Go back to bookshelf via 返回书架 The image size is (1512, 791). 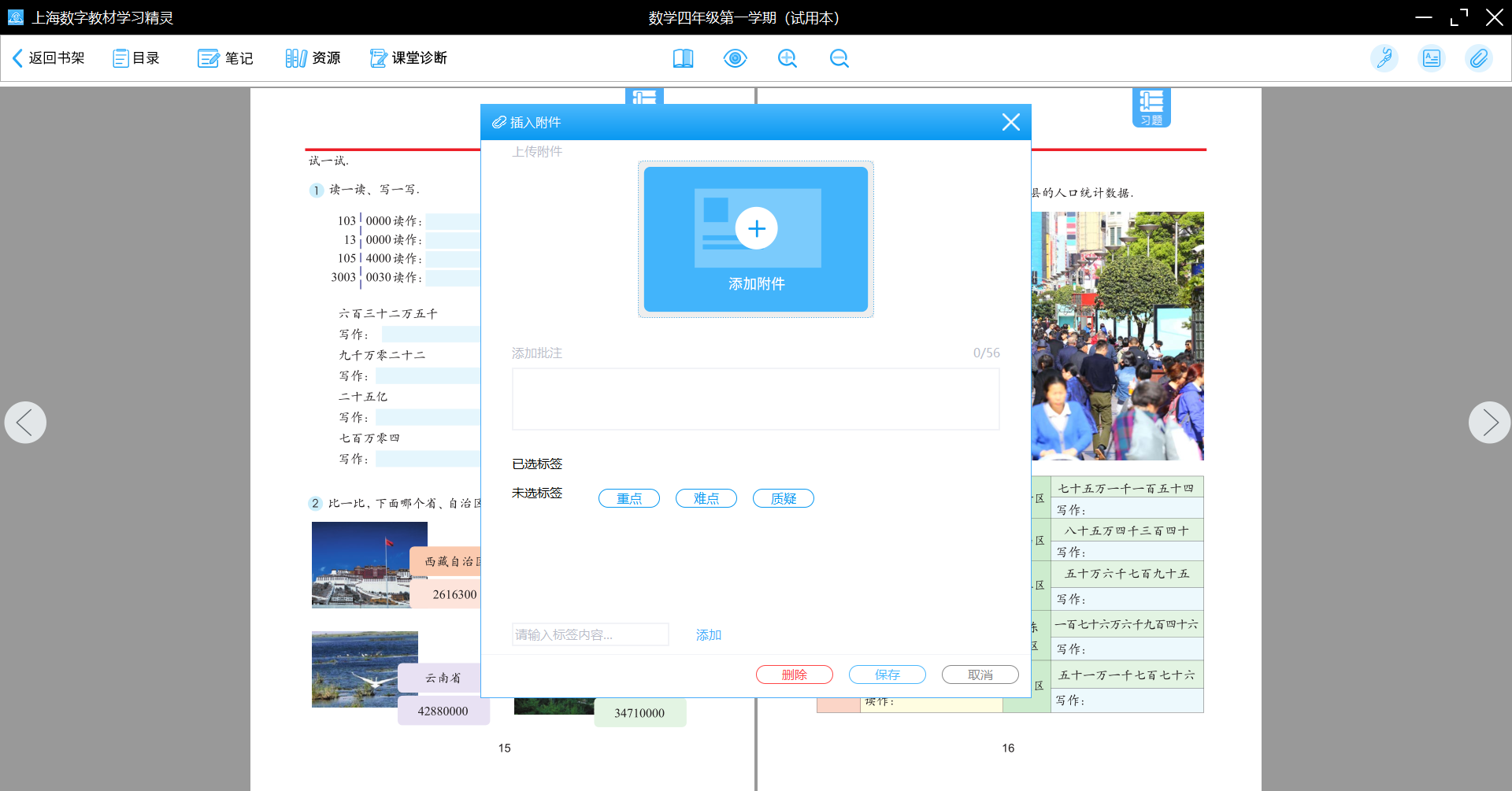pyautogui.click(x=49, y=58)
